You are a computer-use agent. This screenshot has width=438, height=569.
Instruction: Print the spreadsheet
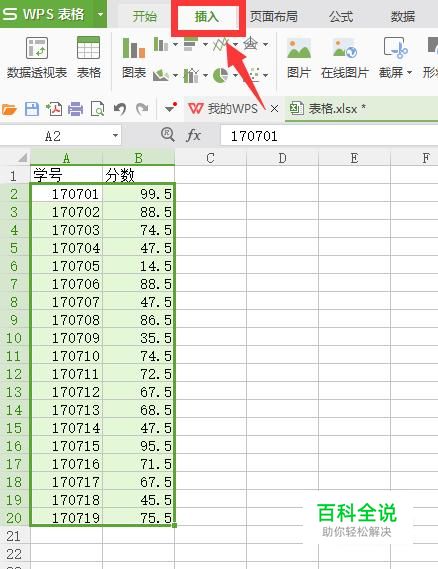click(75, 109)
